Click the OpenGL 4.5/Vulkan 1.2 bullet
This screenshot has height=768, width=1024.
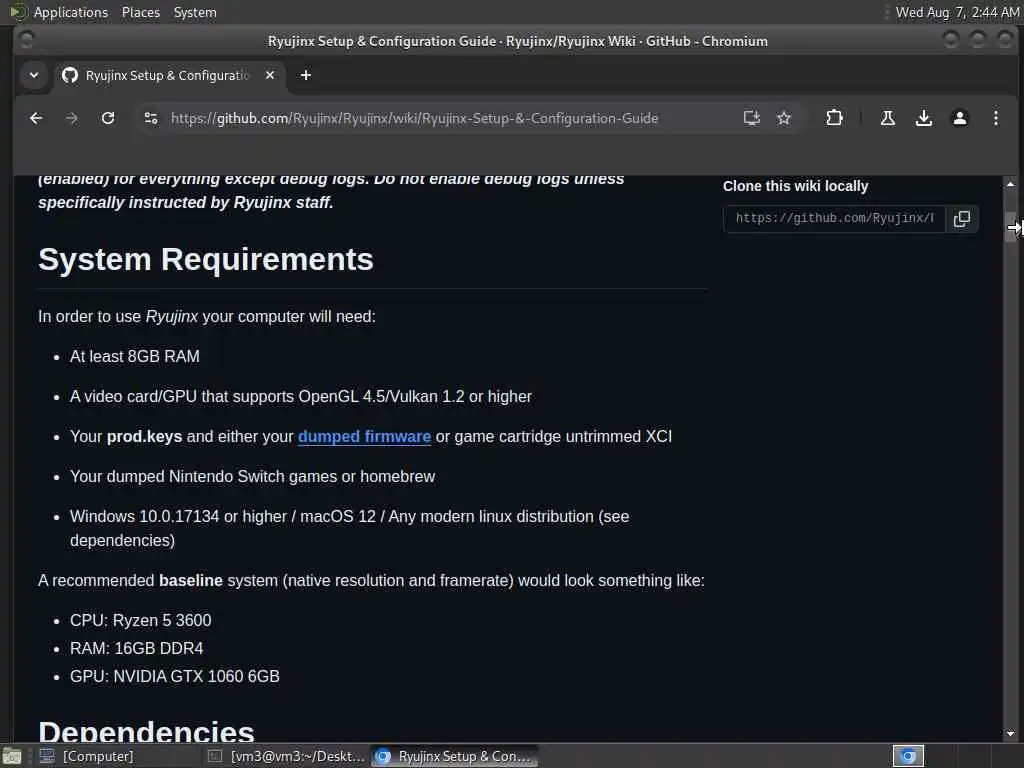(300, 396)
